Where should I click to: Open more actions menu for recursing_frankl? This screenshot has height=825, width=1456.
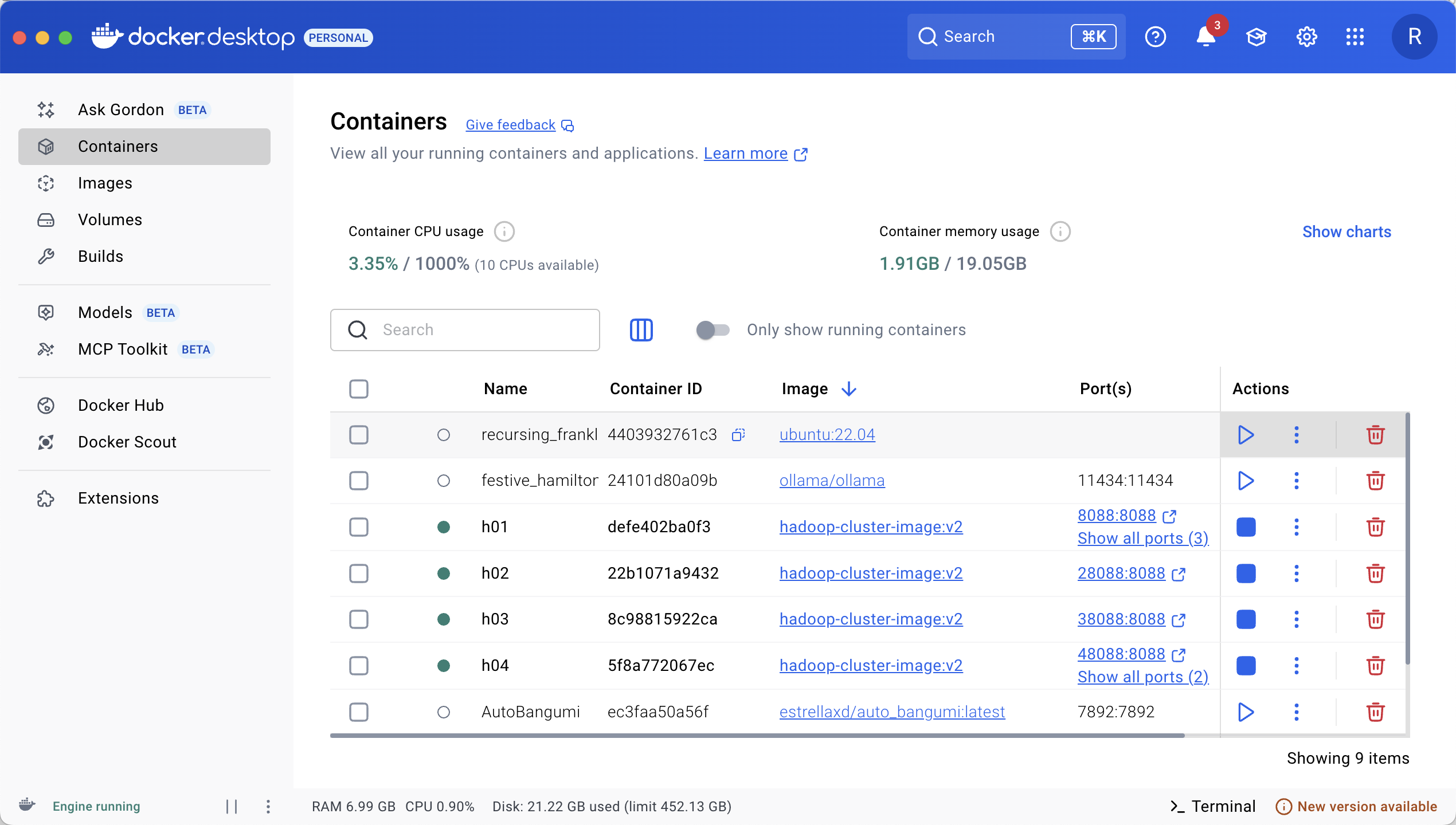point(1296,435)
